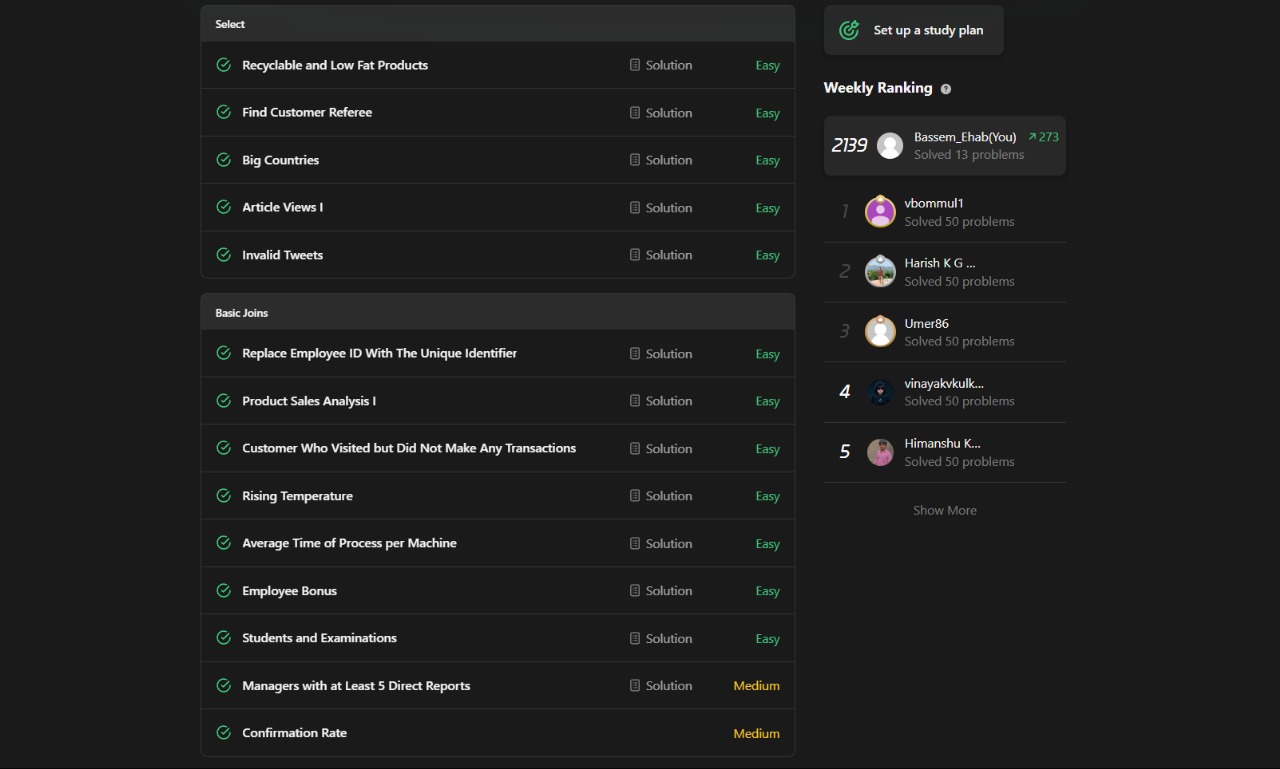Click solved checkmark beside Employee Bonus

224,591
